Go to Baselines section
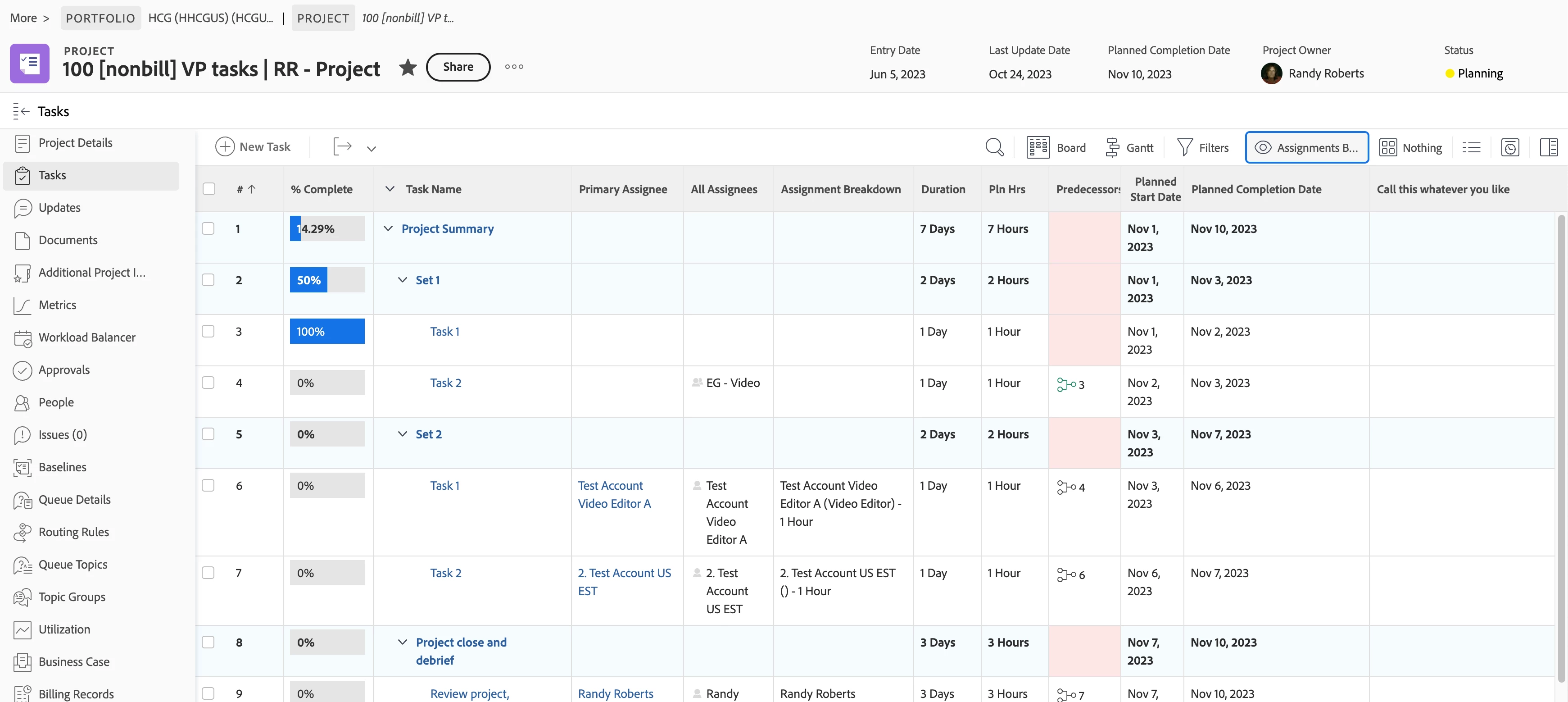This screenshot has height=702, width=1568. tap(62, 467)
